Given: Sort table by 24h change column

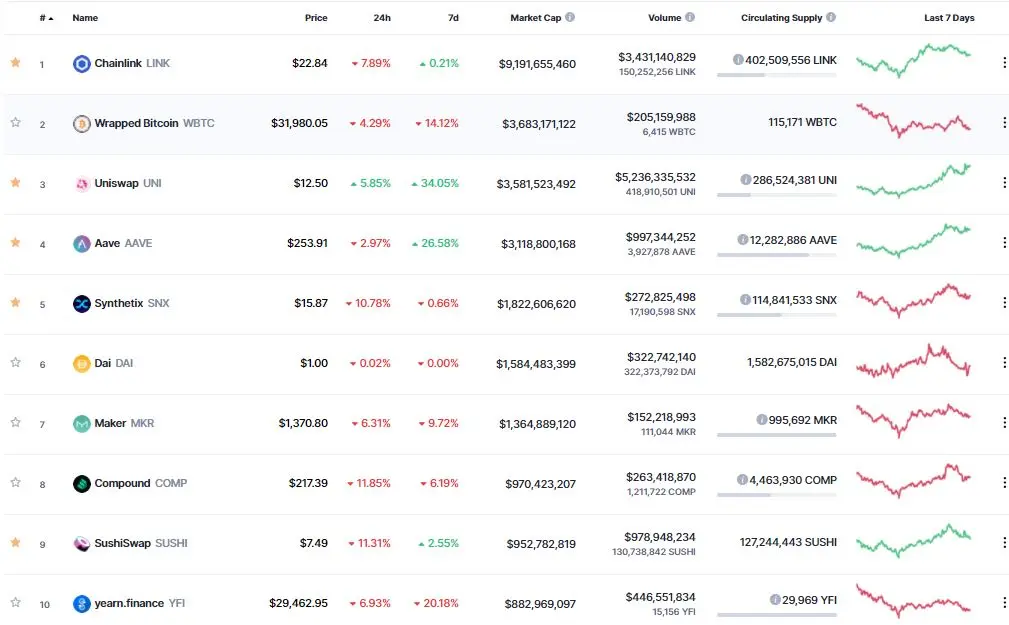Looking at the screenshot, I should coord(382,18).
